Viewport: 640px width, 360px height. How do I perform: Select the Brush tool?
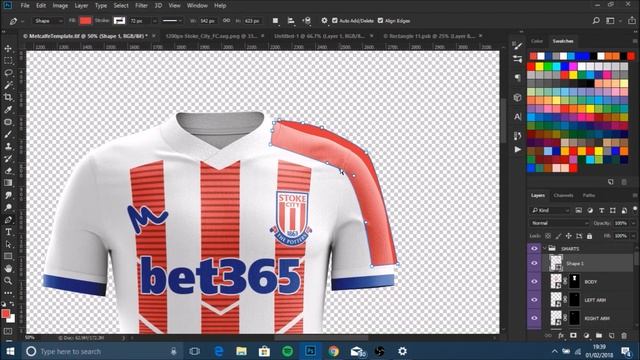tap(8, 134)
